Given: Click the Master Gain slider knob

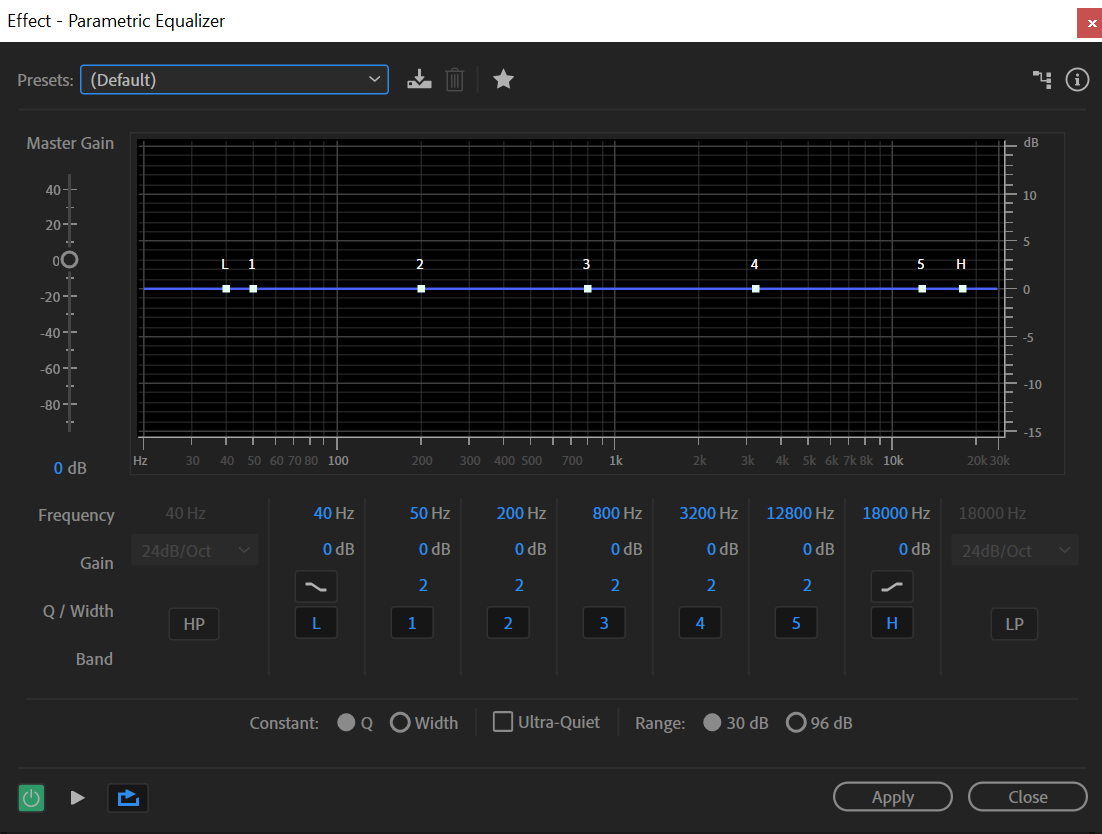Looking at the screenshot, I should pyautogui.click(x=69, y=260).
